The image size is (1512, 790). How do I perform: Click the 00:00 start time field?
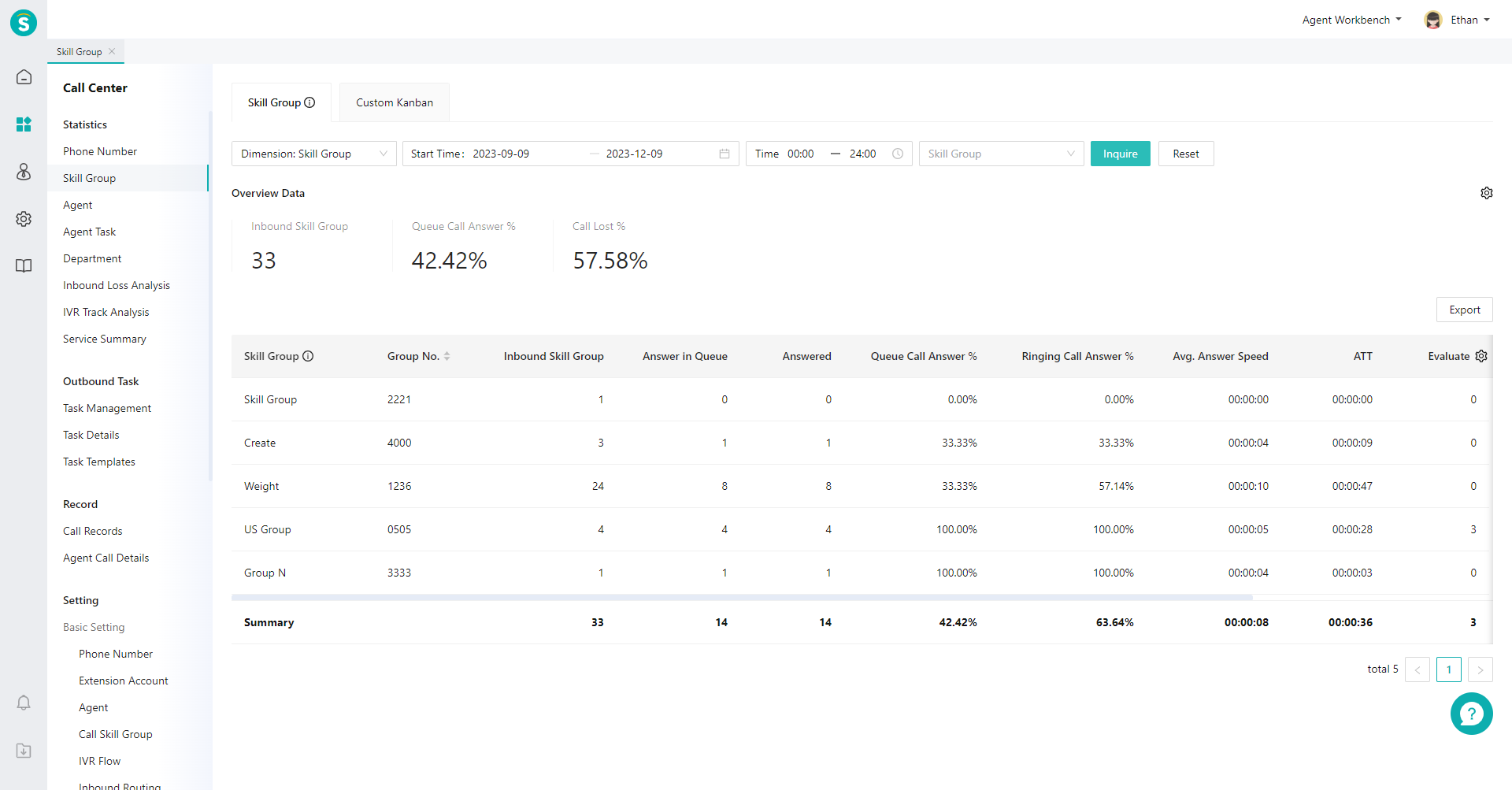pyautogui.click(x=801, y=154)
